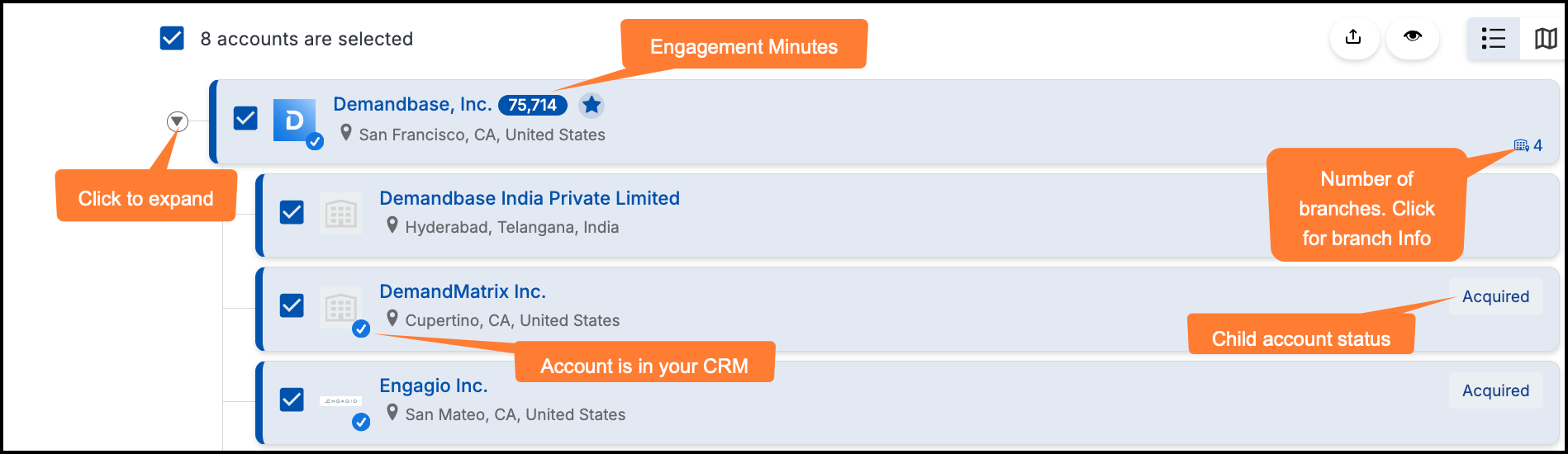Image resolution: width=1568 pixels, height=454 pixels.
Task: Collapse the Demandbase account hierarchy arrow
Action: click(x=177, y=121)
